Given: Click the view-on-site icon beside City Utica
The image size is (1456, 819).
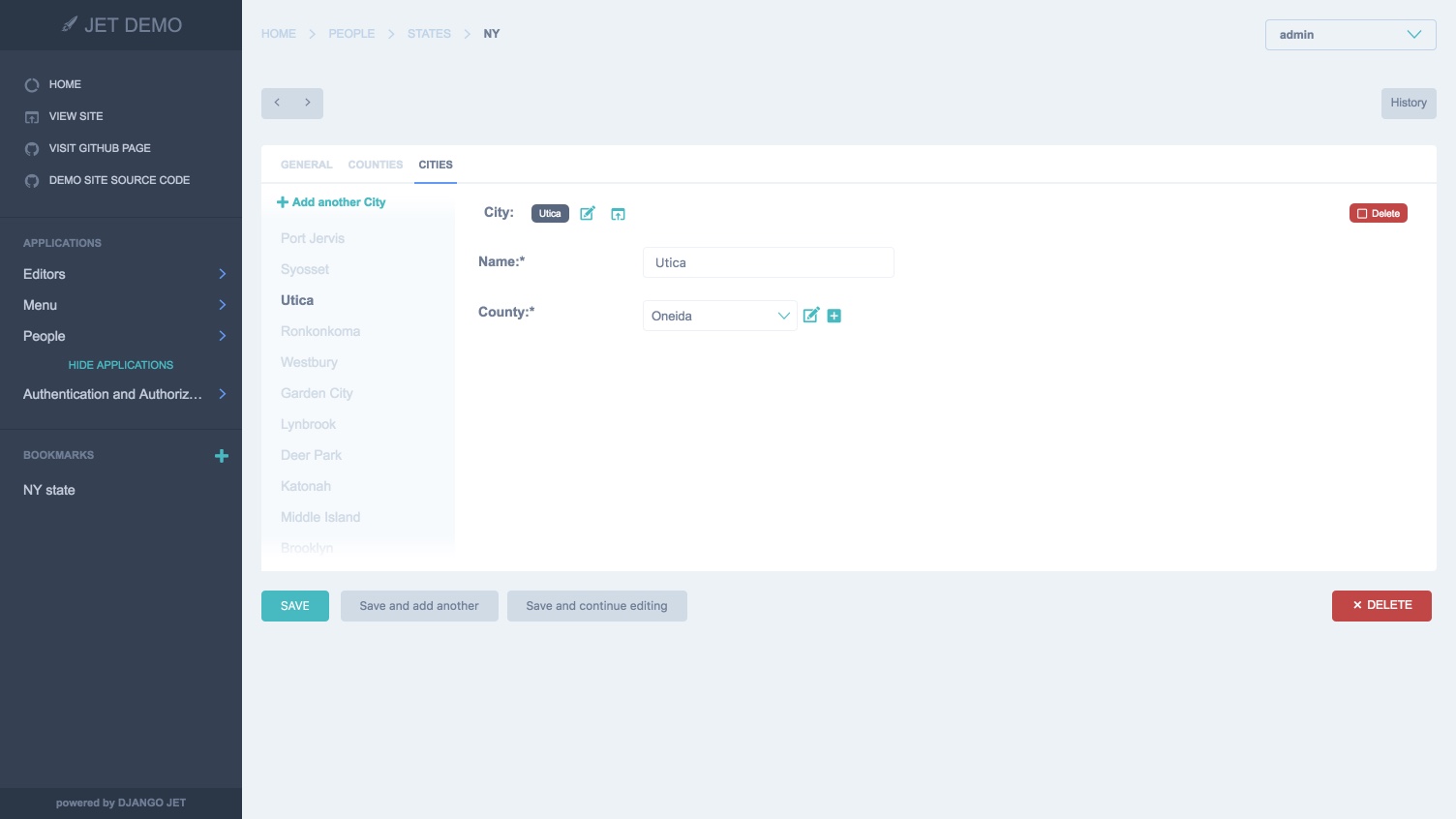Looking at the screenshot, I should [x=618, y=214].
